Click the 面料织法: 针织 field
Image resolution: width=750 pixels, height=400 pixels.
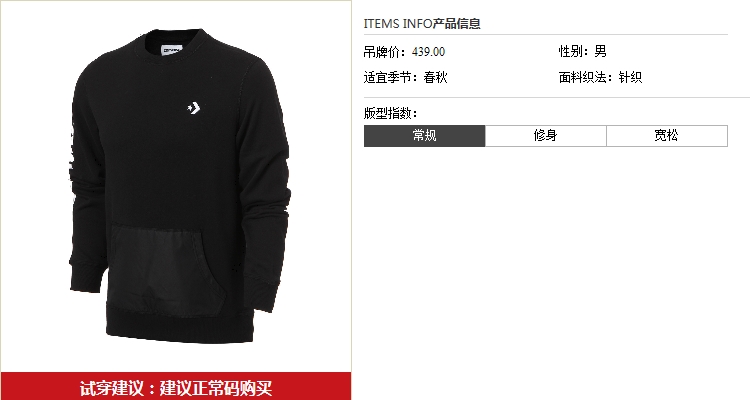point(600,77)
